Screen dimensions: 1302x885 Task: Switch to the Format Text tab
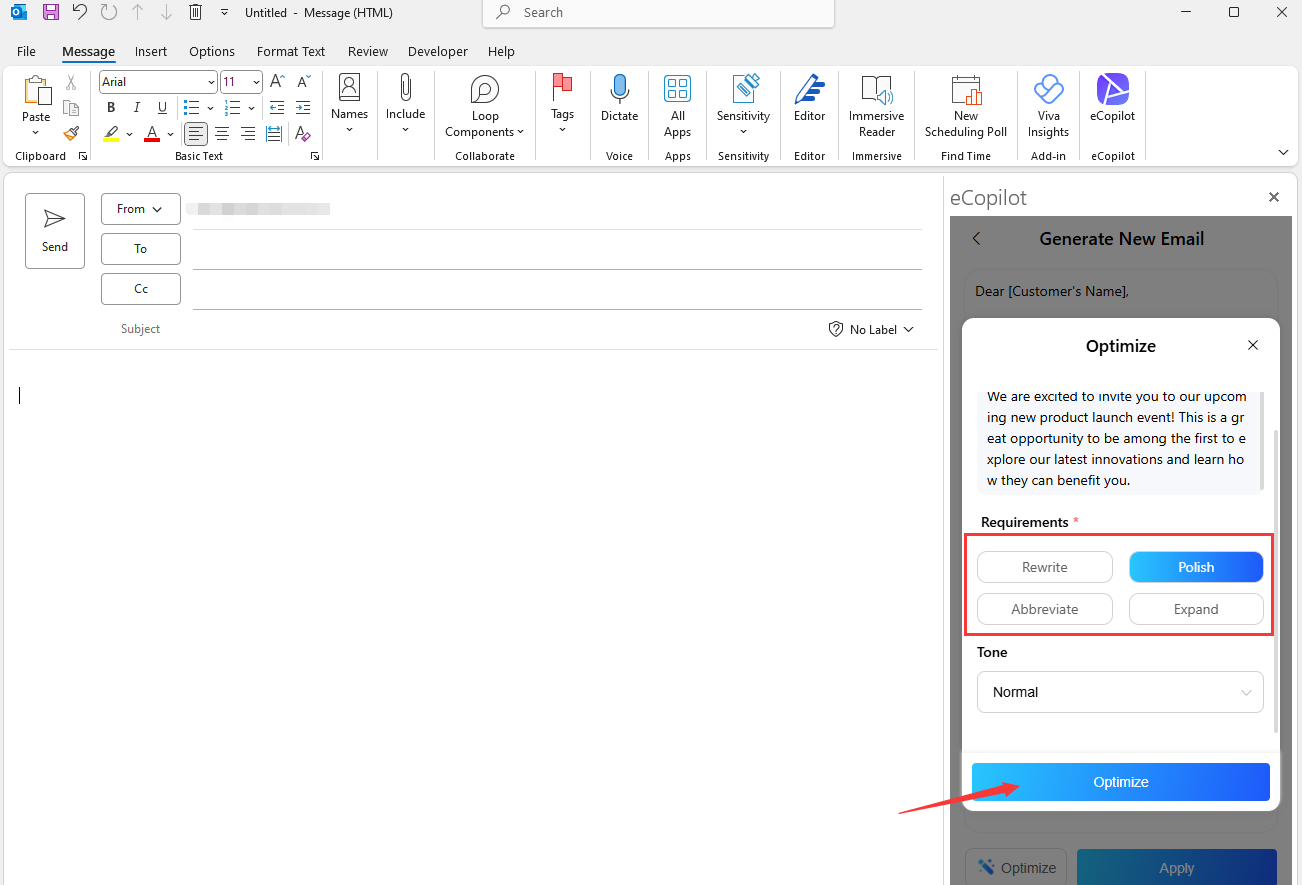tap(290, 51)
